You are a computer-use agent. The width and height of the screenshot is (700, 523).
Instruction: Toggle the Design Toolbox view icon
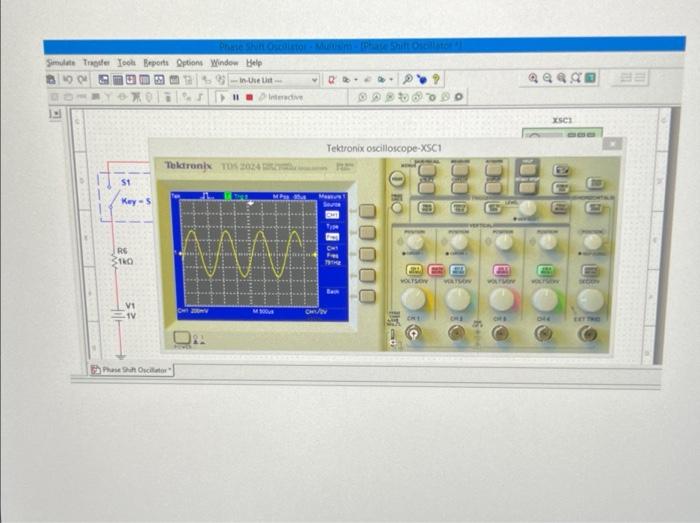pos(104,80)
